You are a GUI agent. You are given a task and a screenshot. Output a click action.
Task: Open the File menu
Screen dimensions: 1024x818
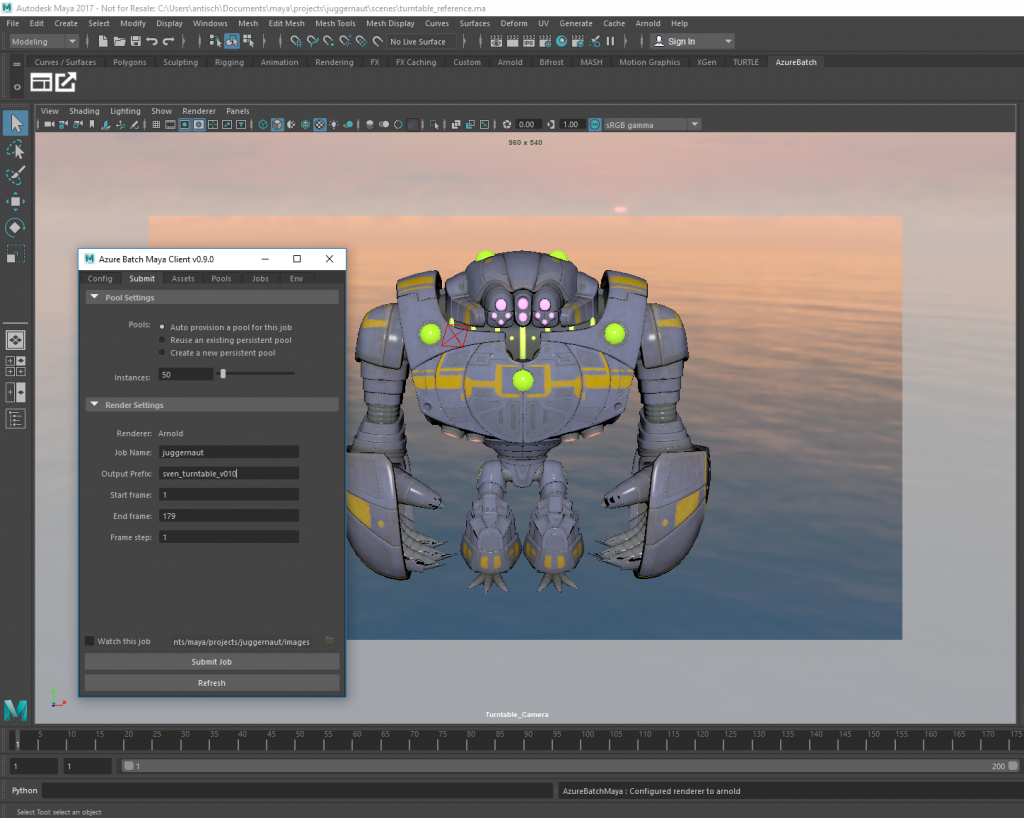pyautogui.click(x=12, y=23)
